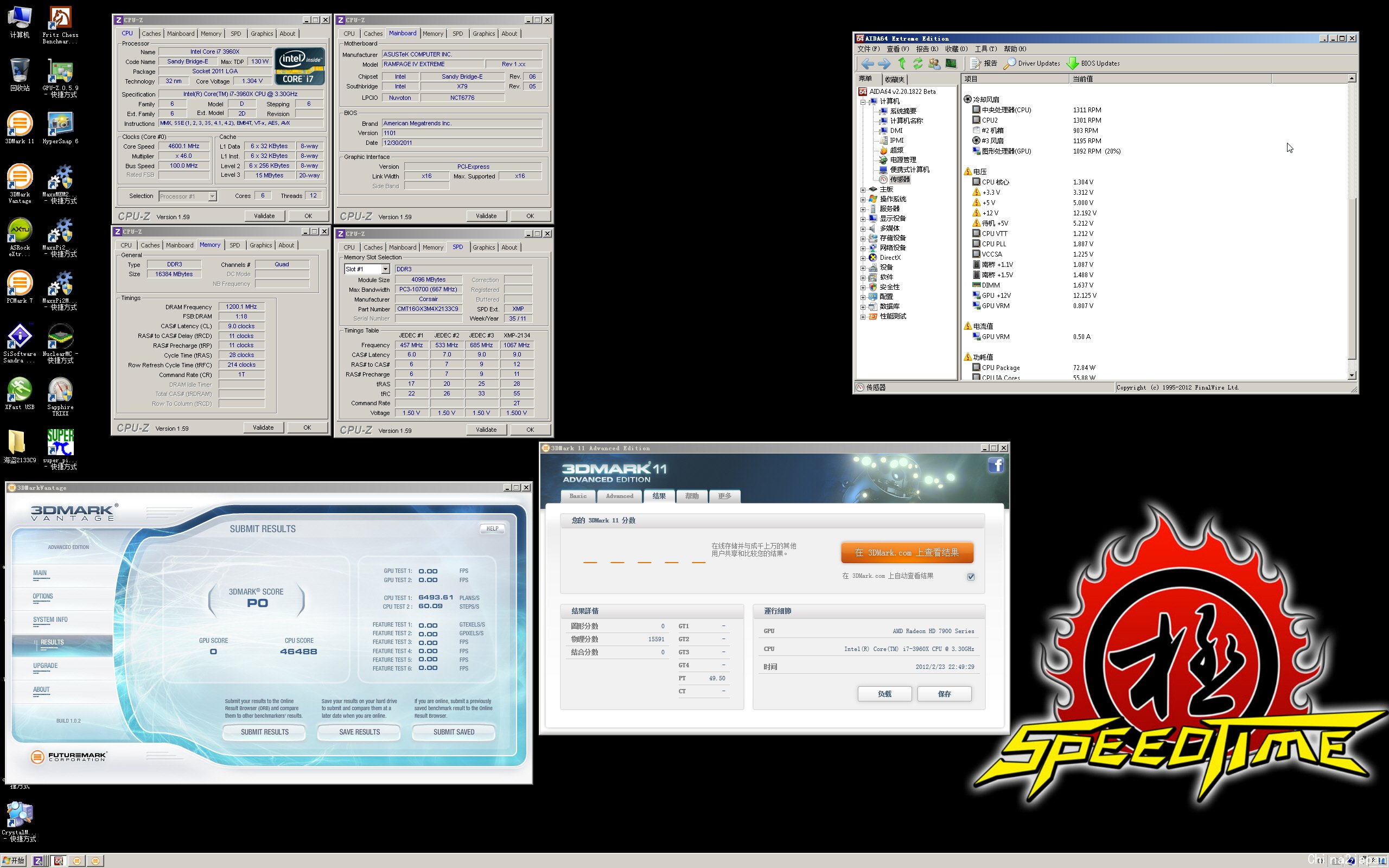
Task: Open AIDA64 users toolbar icon
Action: pyautogui.click(x=934, y=63)
